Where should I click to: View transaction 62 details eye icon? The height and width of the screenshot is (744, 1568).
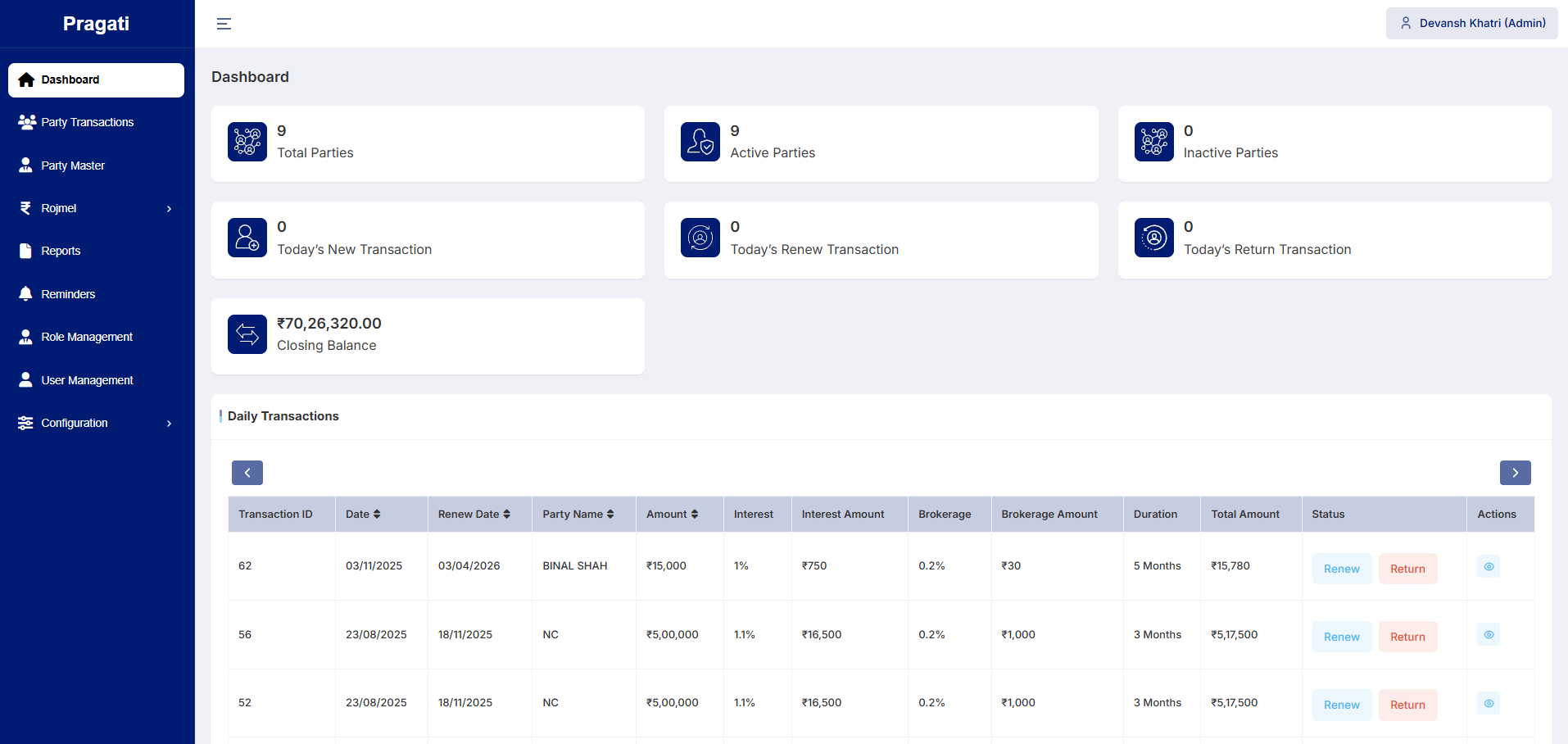(1489, 566)
